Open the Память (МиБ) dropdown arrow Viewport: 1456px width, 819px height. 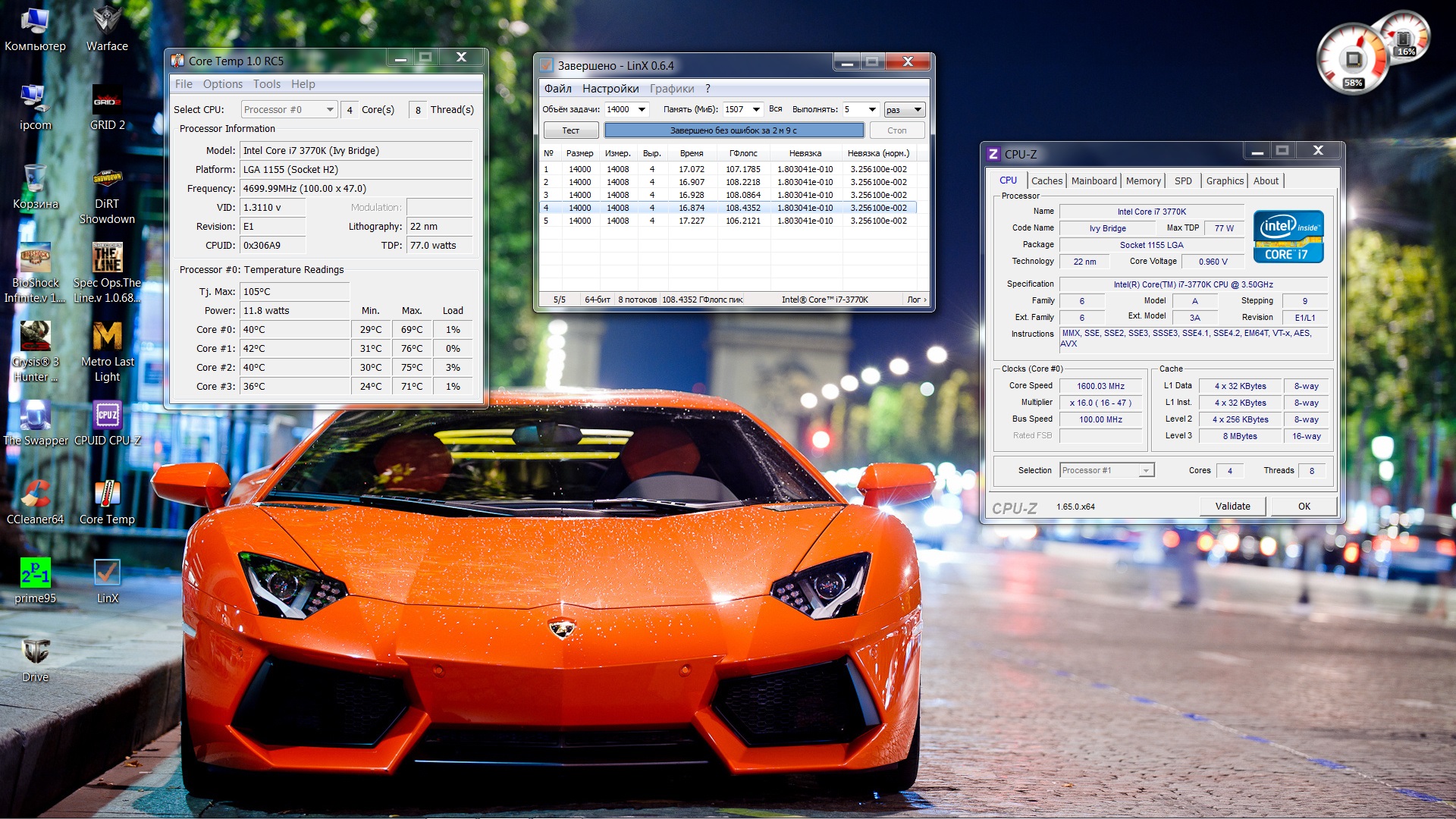755,110
